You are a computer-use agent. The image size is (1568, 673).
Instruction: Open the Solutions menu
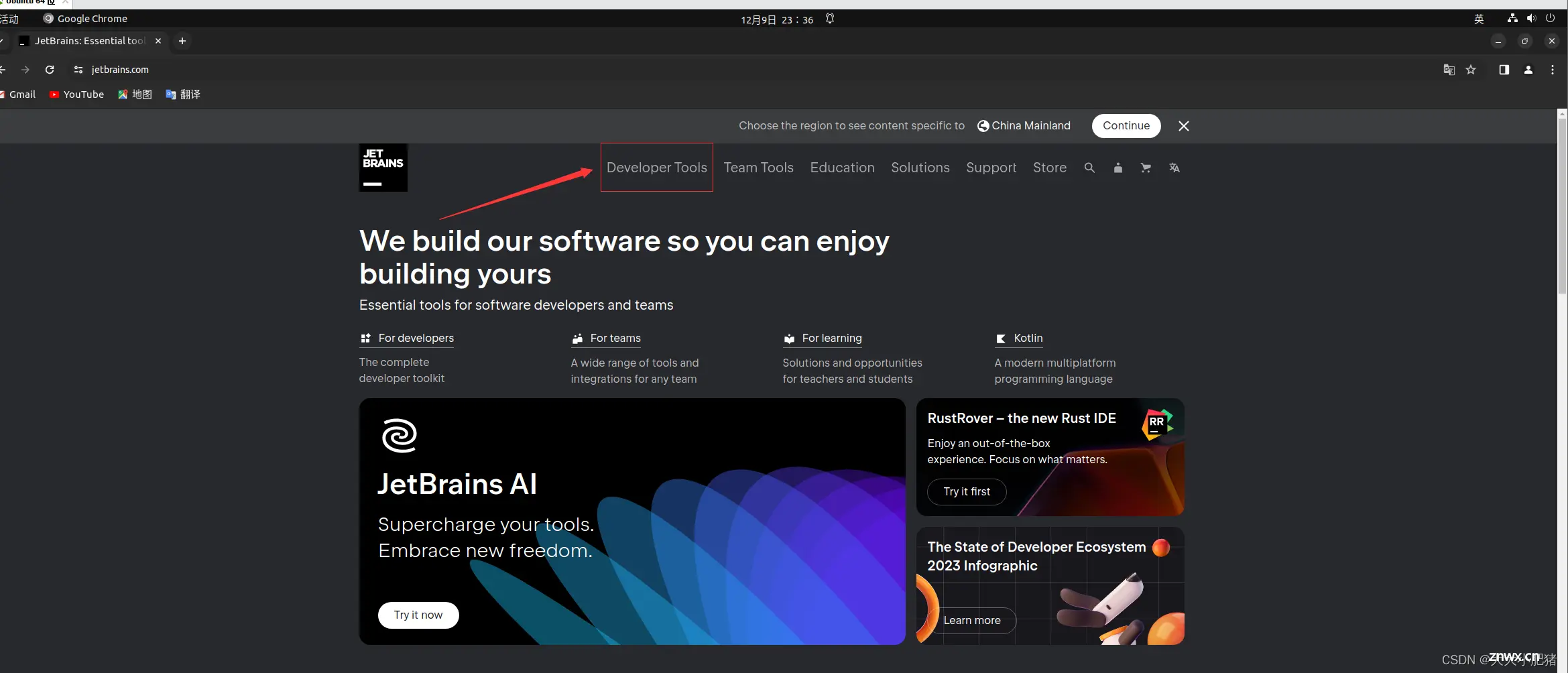click(x=920, y=168)
